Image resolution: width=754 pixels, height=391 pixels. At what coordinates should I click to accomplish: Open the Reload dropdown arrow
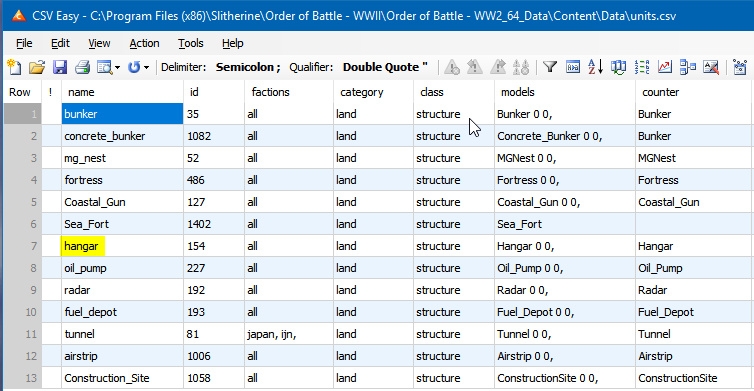(x=147, y=67)
